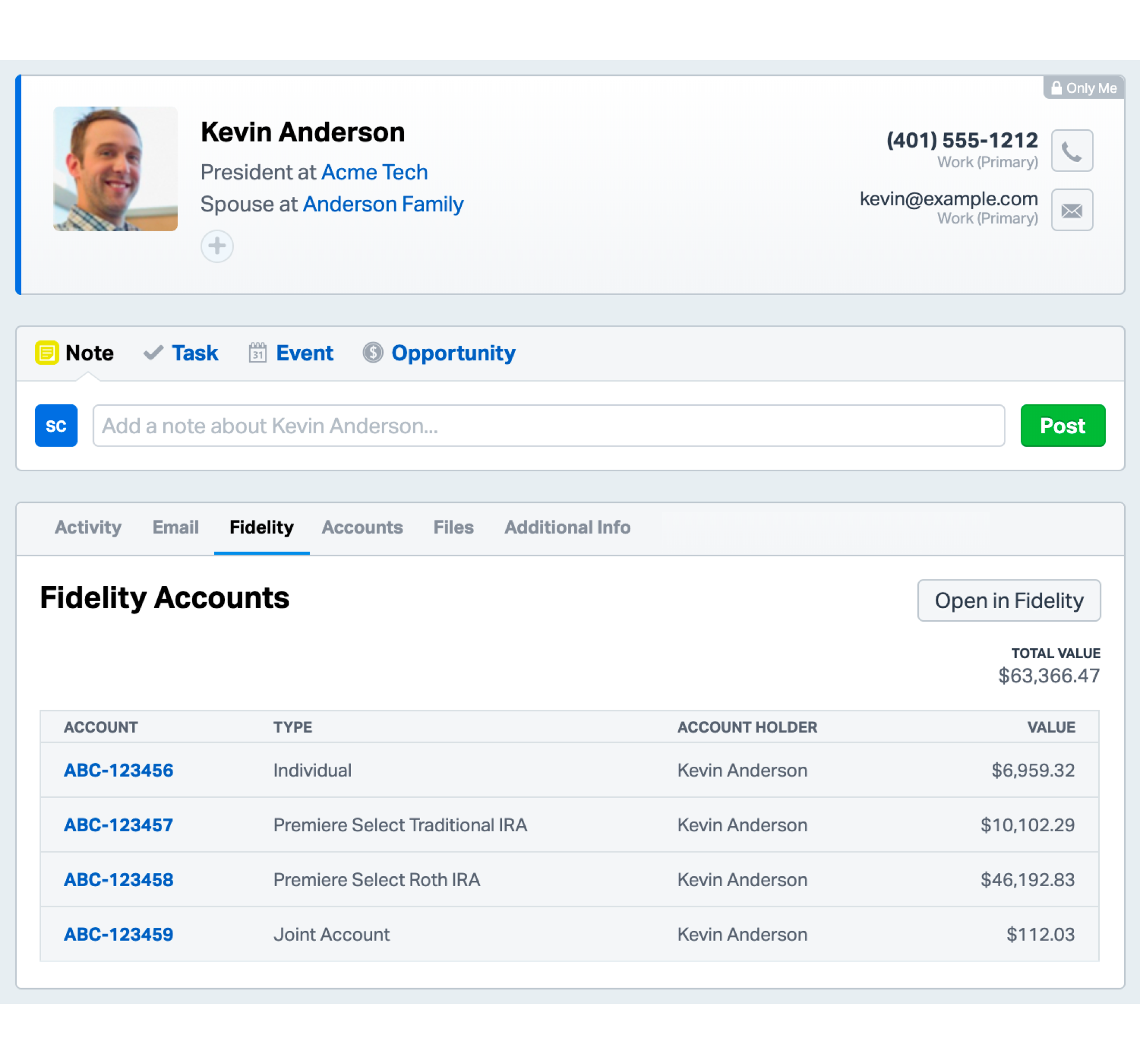Screen dimensions: 1140x1064
Task: Switch to the Task tab
Action: [180, 353]
